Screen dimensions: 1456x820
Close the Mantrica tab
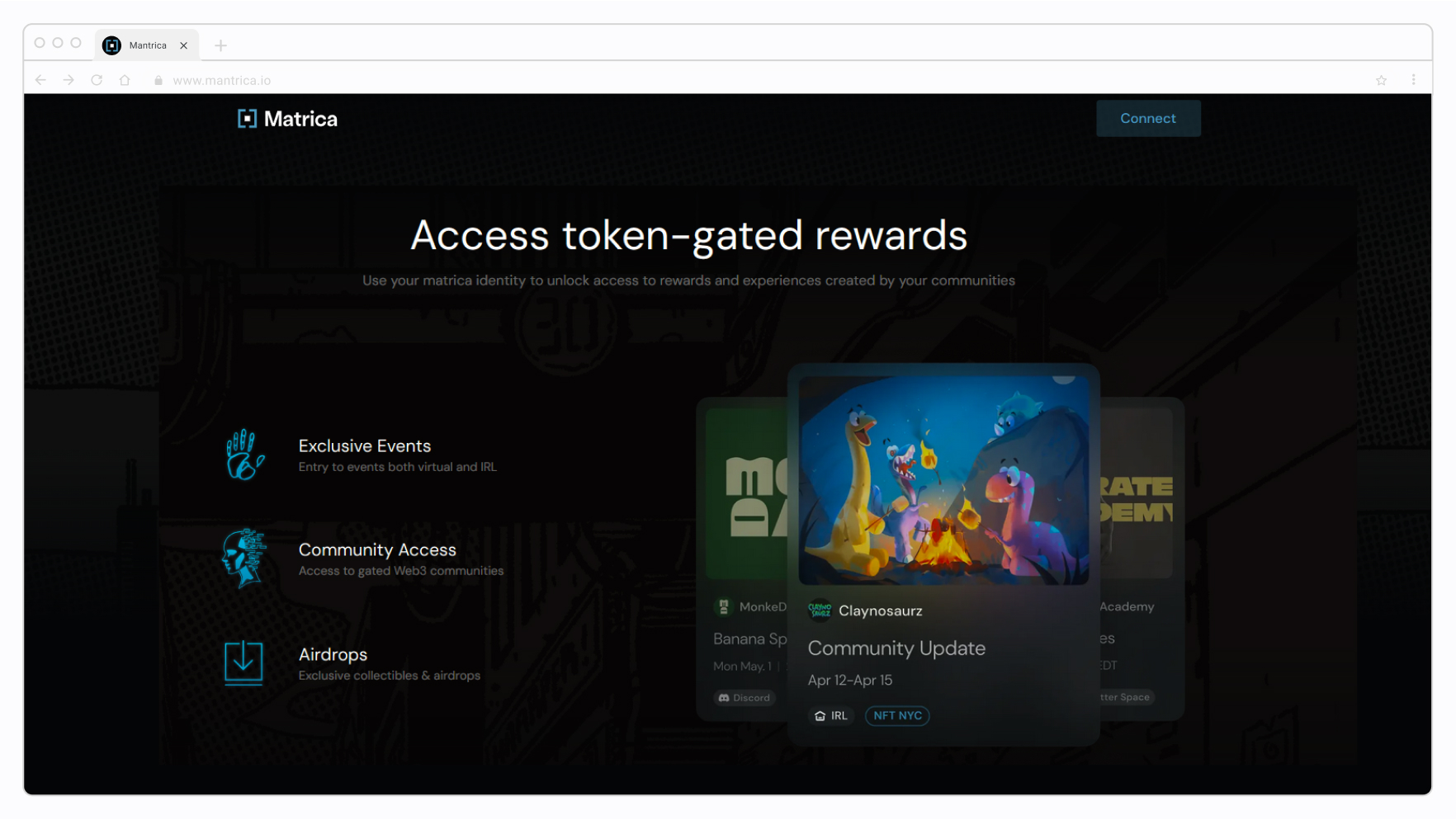click(x=184, y=45)
